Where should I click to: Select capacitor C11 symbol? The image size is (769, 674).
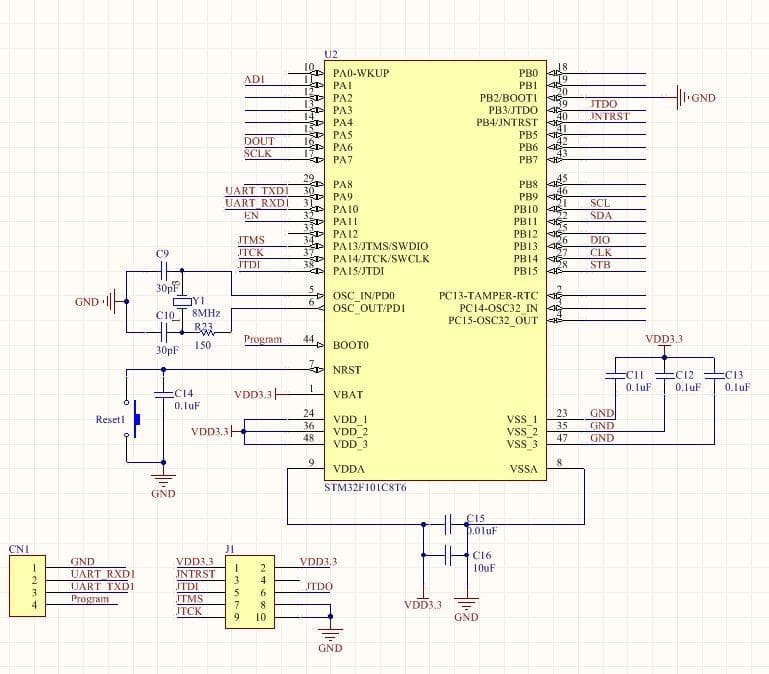[x=615, y=376]
